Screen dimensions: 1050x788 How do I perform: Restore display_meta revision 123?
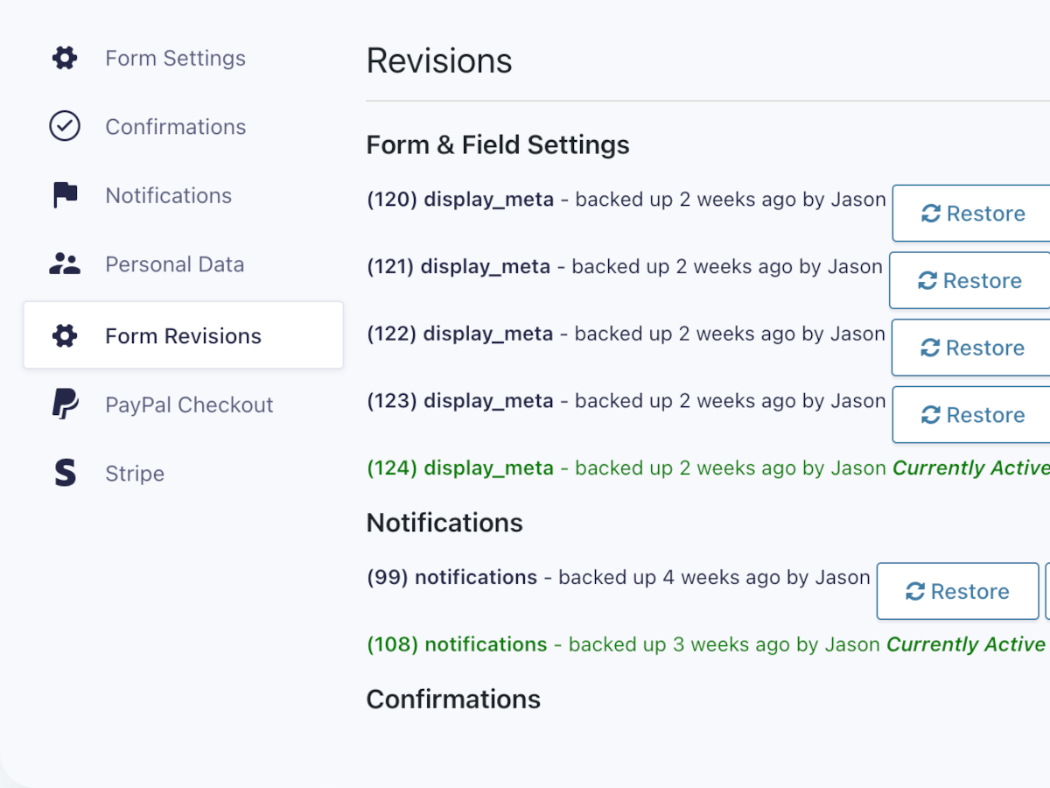pos(972,415)
